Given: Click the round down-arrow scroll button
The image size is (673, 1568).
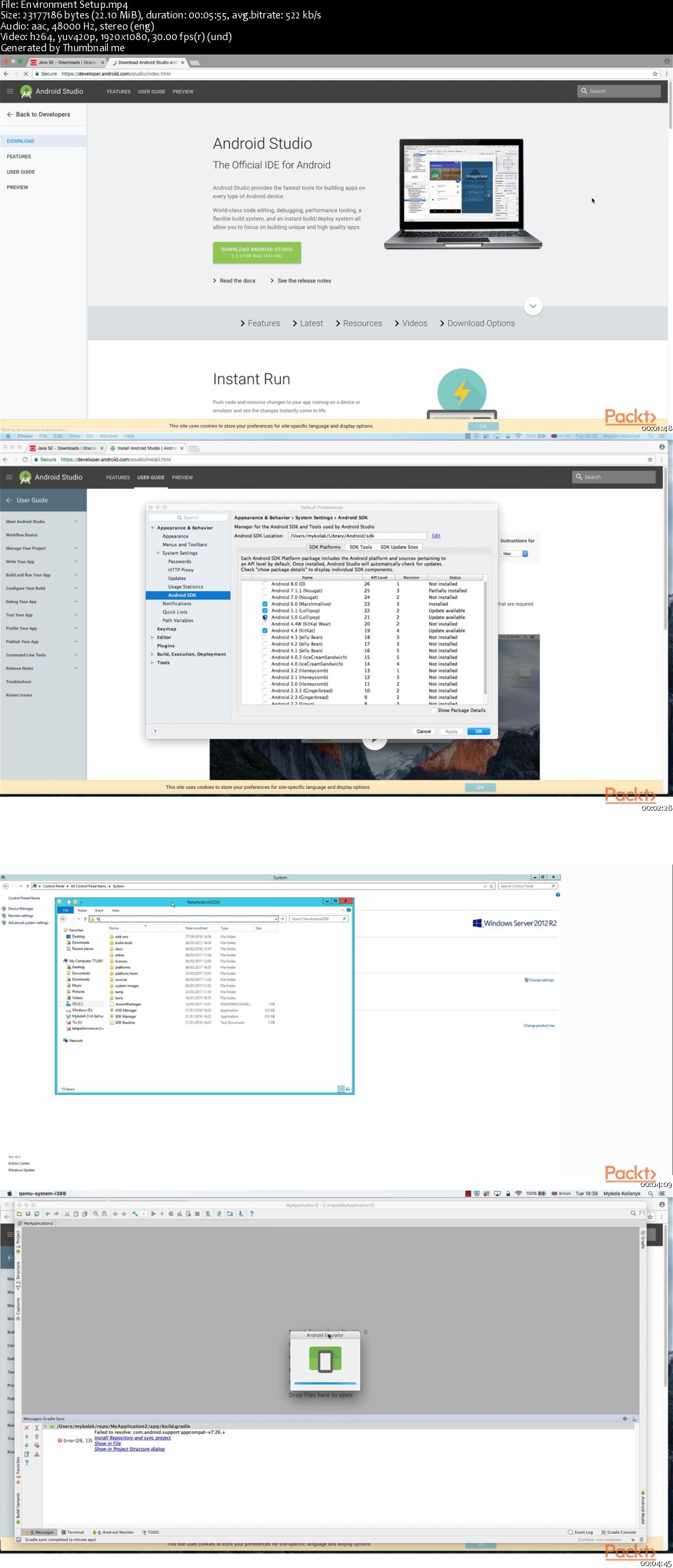Looking at the screenshot, I should (x=533, y=306).
